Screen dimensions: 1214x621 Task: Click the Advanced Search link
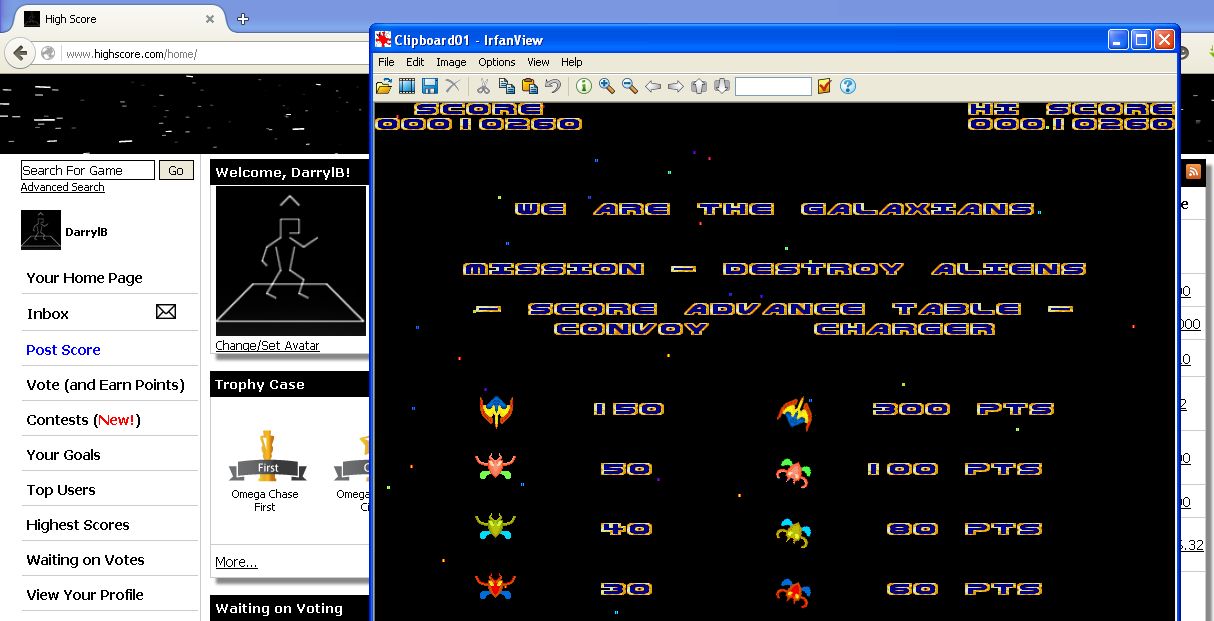(62, 187)
